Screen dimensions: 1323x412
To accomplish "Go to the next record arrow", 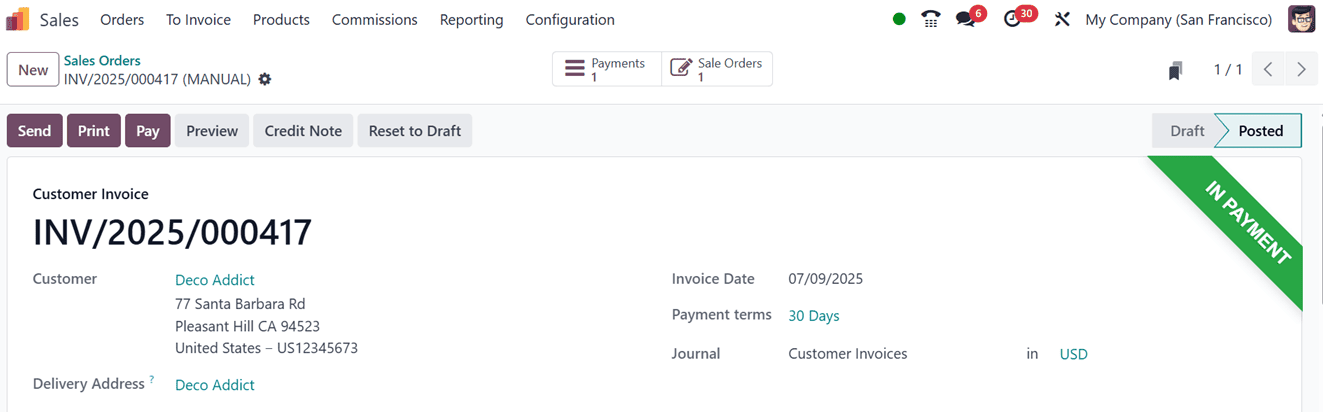I will 1301,69.
